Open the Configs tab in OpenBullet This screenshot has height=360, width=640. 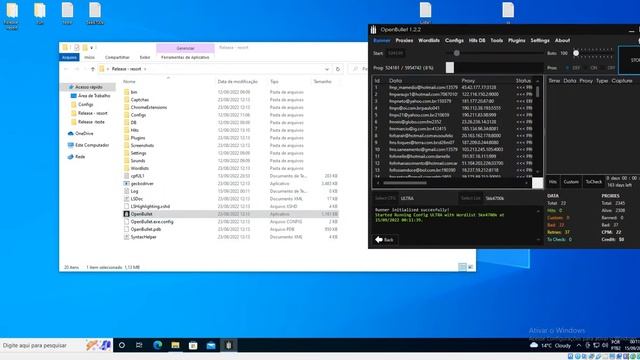pos(454,40)
